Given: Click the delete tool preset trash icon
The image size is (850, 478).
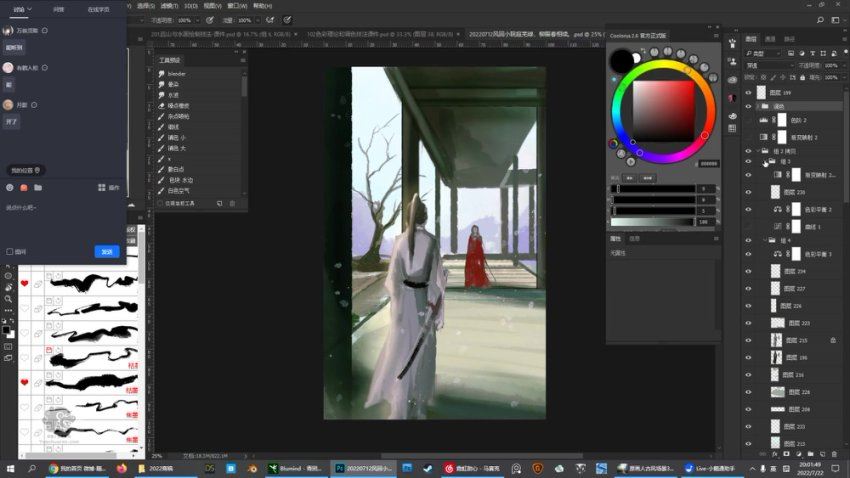Looking at the screenshot, I should 233,203.
